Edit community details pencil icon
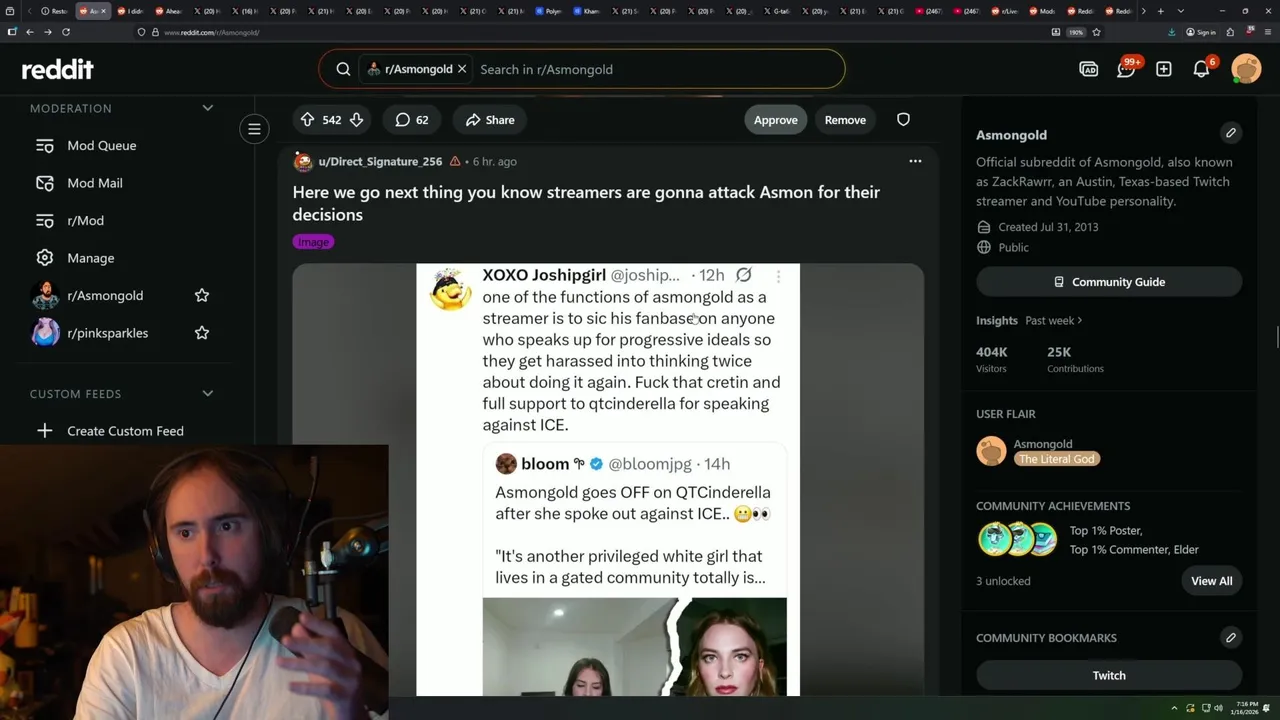Image resolution: width=1280 pixels, height=720 pixels. (1231, 133)
